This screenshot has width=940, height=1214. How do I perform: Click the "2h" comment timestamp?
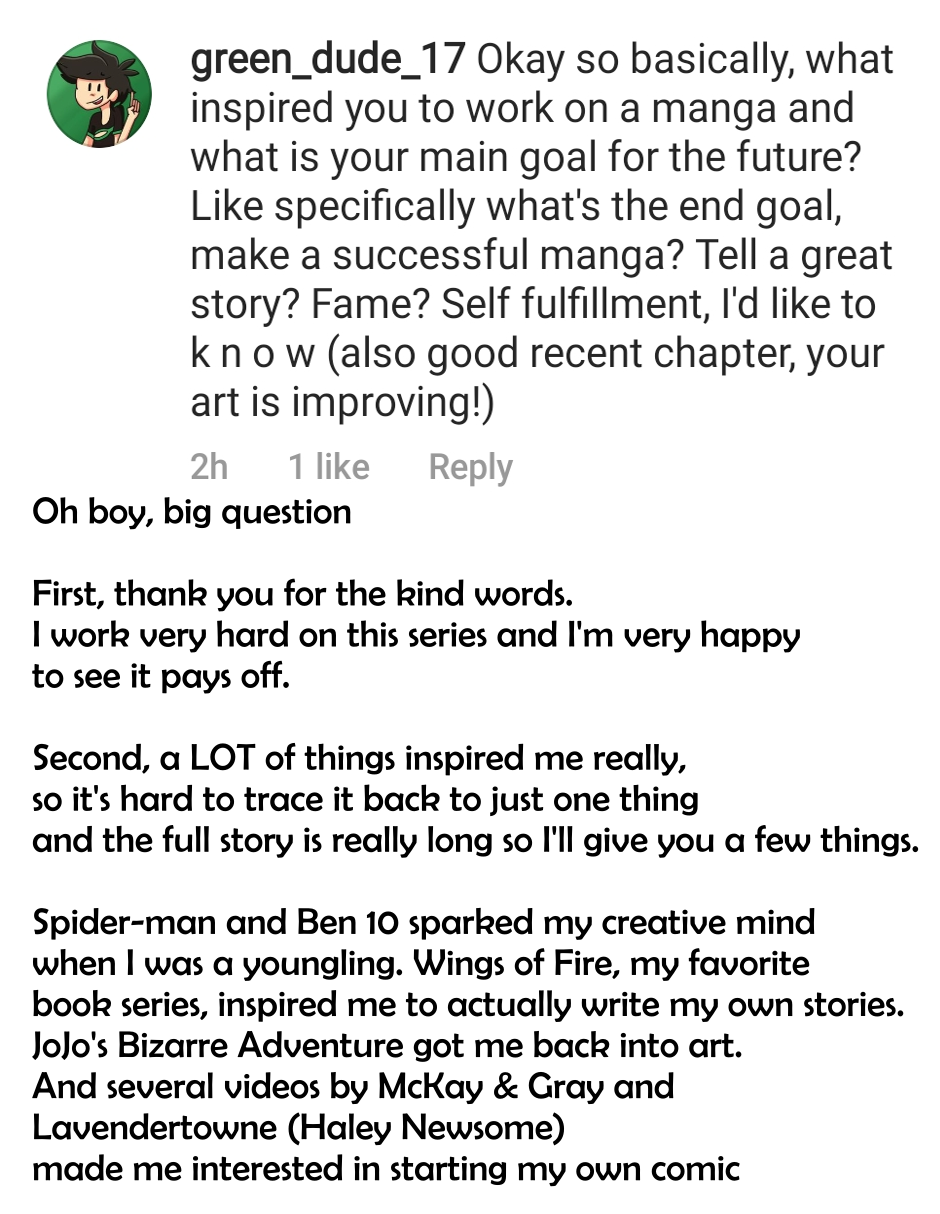coord(209,467)
